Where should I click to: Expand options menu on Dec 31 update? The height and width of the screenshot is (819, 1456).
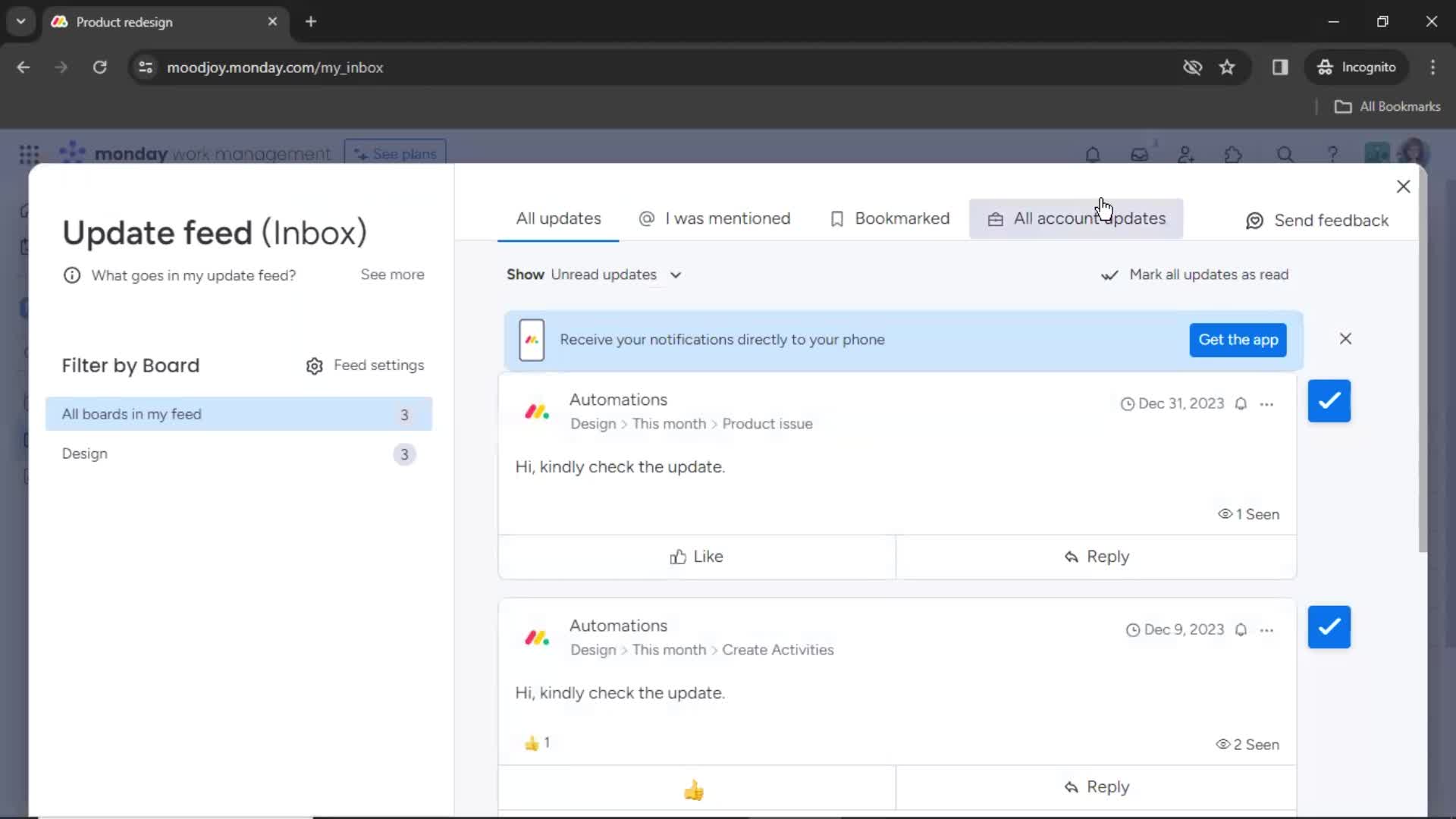pyautogui.click(x=1268, y=404)
